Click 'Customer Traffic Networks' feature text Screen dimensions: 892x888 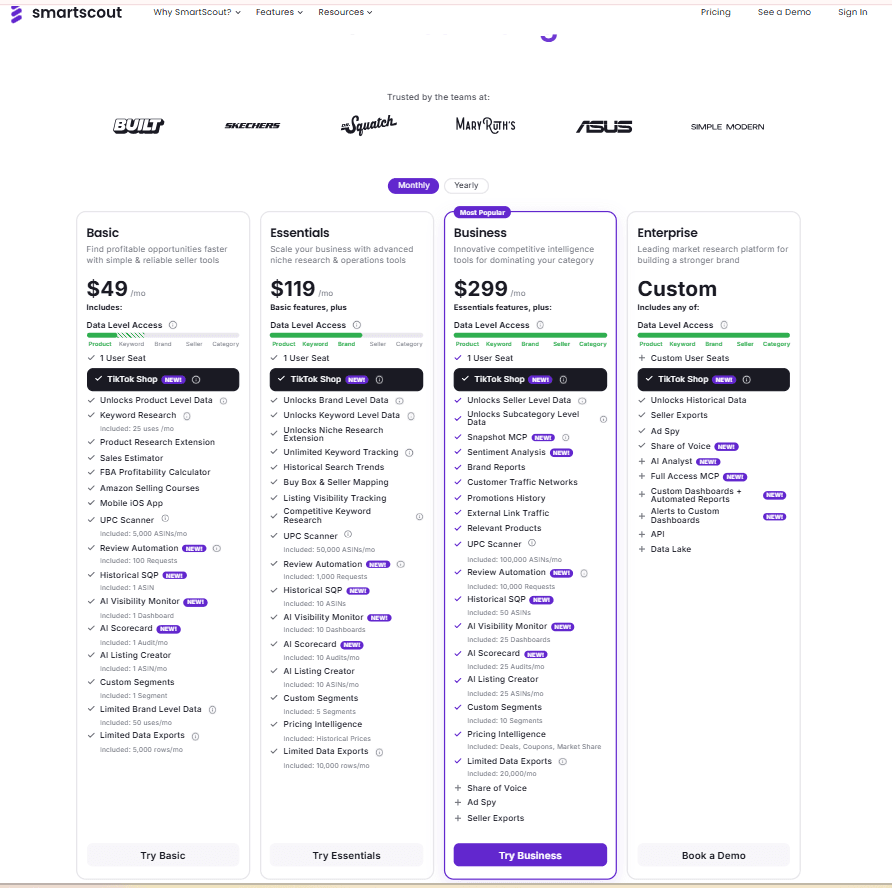522,482
